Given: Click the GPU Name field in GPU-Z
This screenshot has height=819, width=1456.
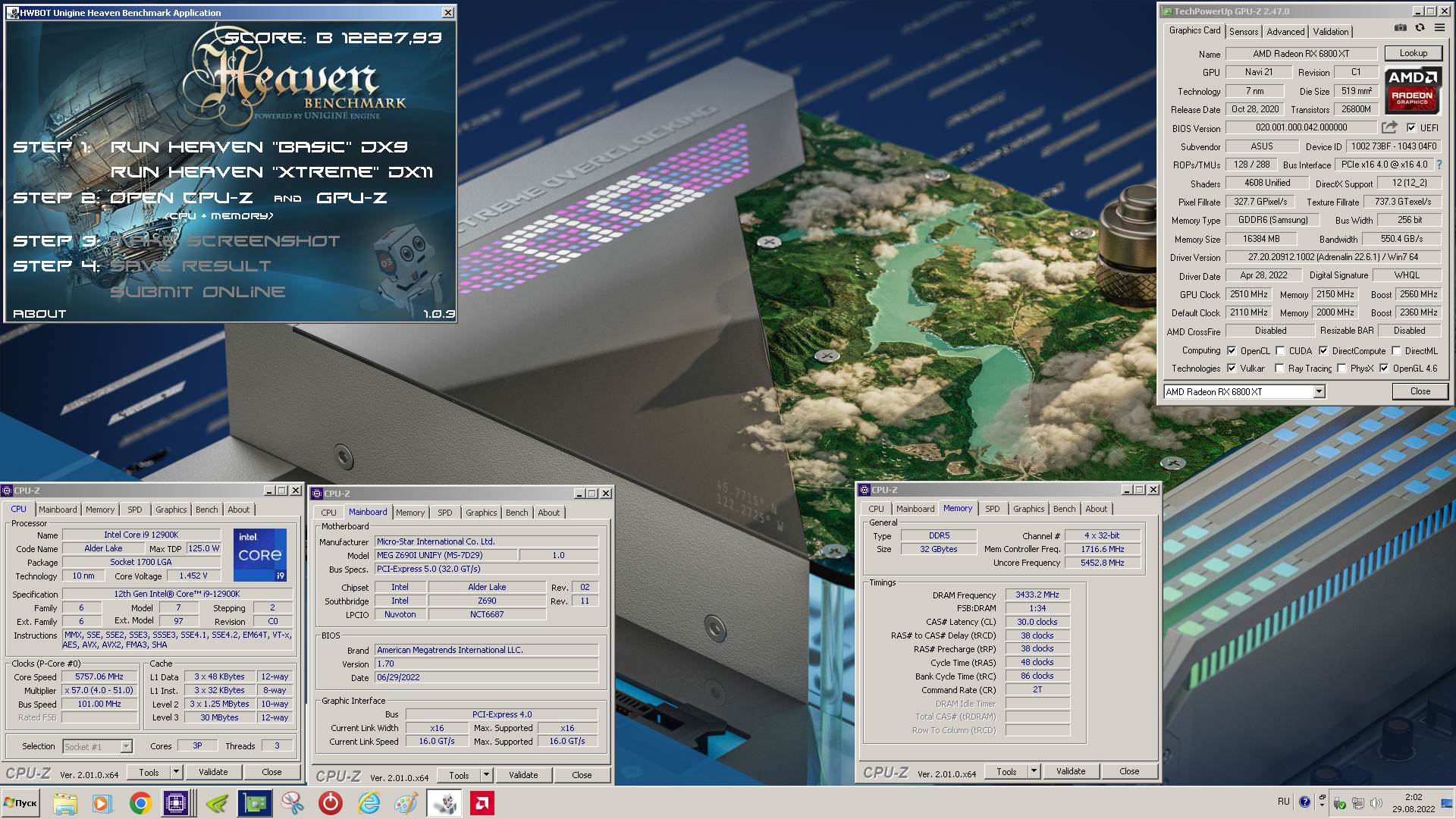Looking at the screenshot, I should [1301, 53].
